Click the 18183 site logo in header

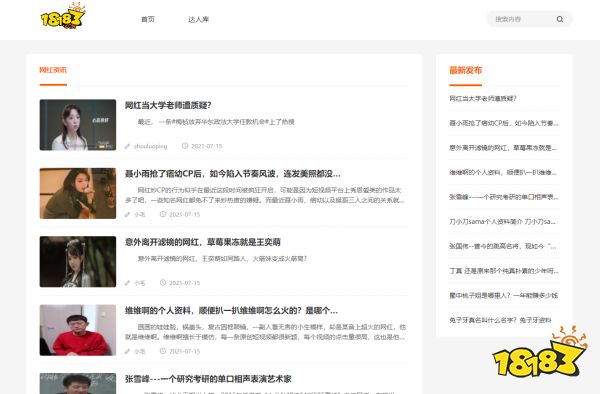[x=63, y=16]
